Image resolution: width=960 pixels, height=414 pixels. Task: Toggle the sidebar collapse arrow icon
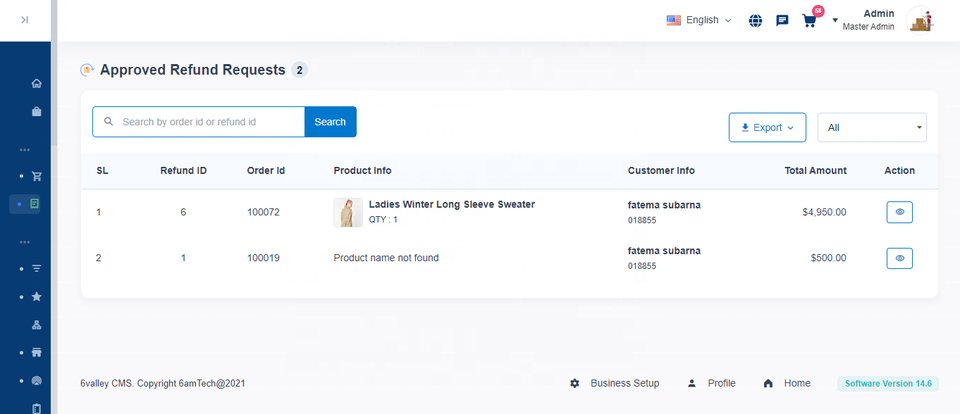point(25,20)
